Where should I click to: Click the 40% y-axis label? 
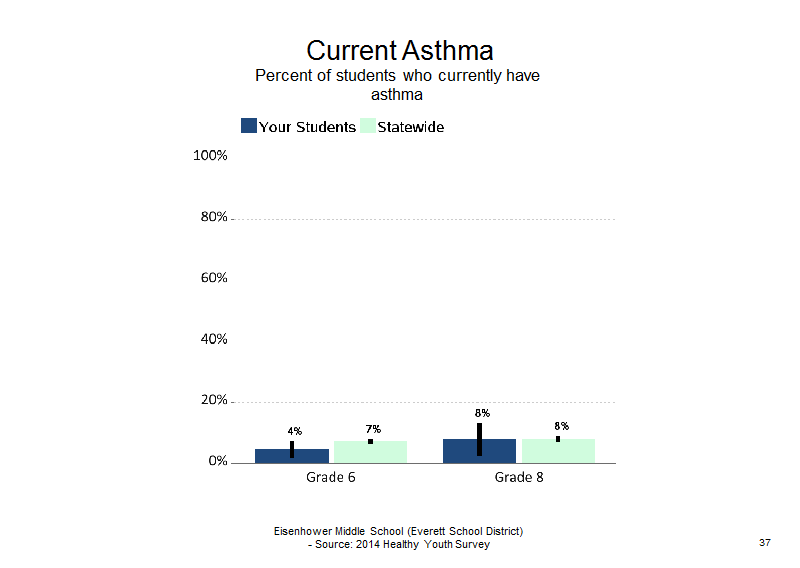[x=214, y=339]
